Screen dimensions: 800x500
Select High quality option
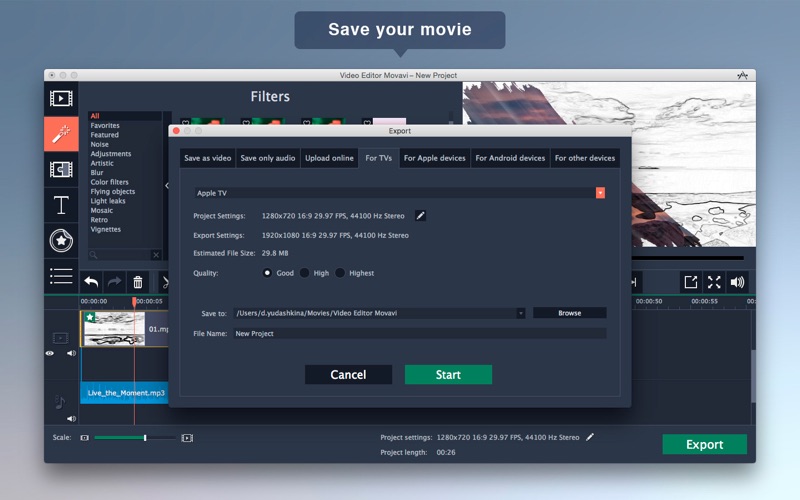[x=305, y=273]
